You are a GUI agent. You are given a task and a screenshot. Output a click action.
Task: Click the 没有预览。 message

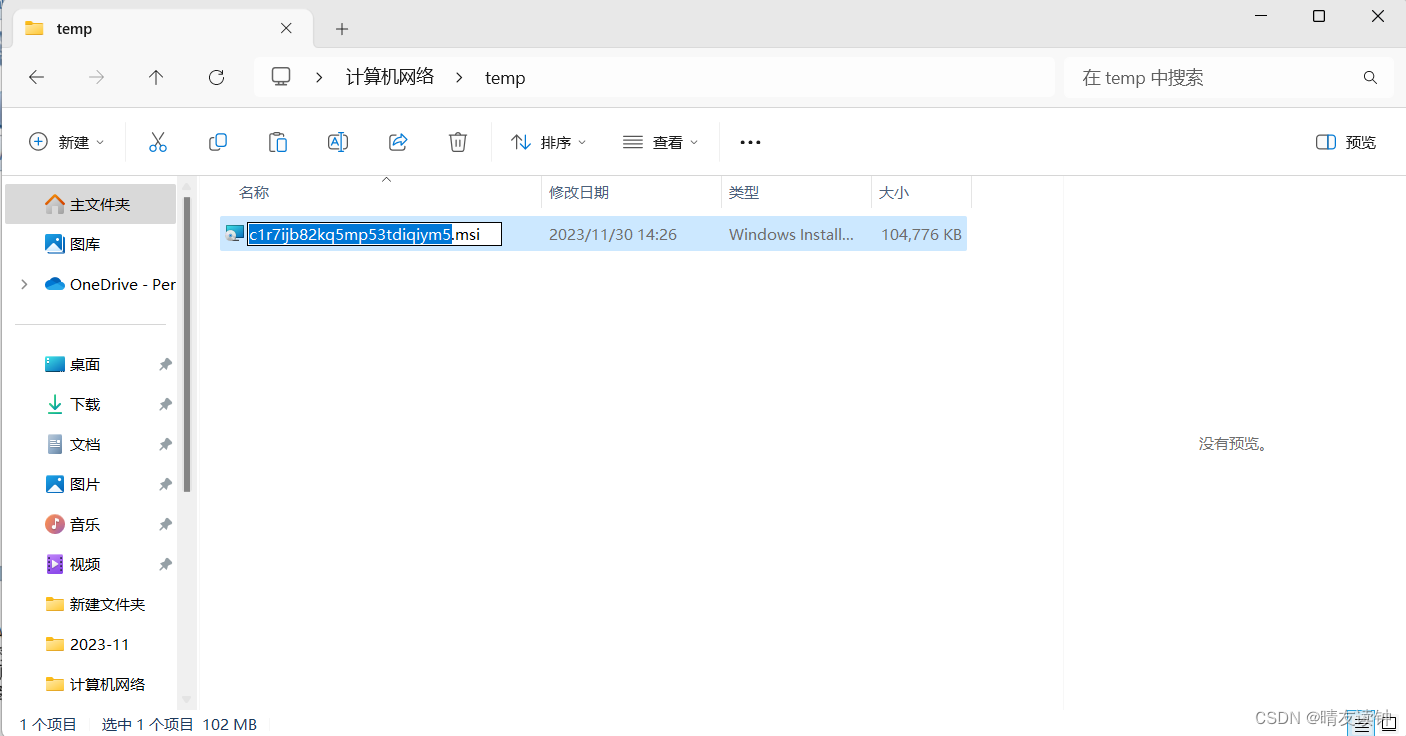1233,443
